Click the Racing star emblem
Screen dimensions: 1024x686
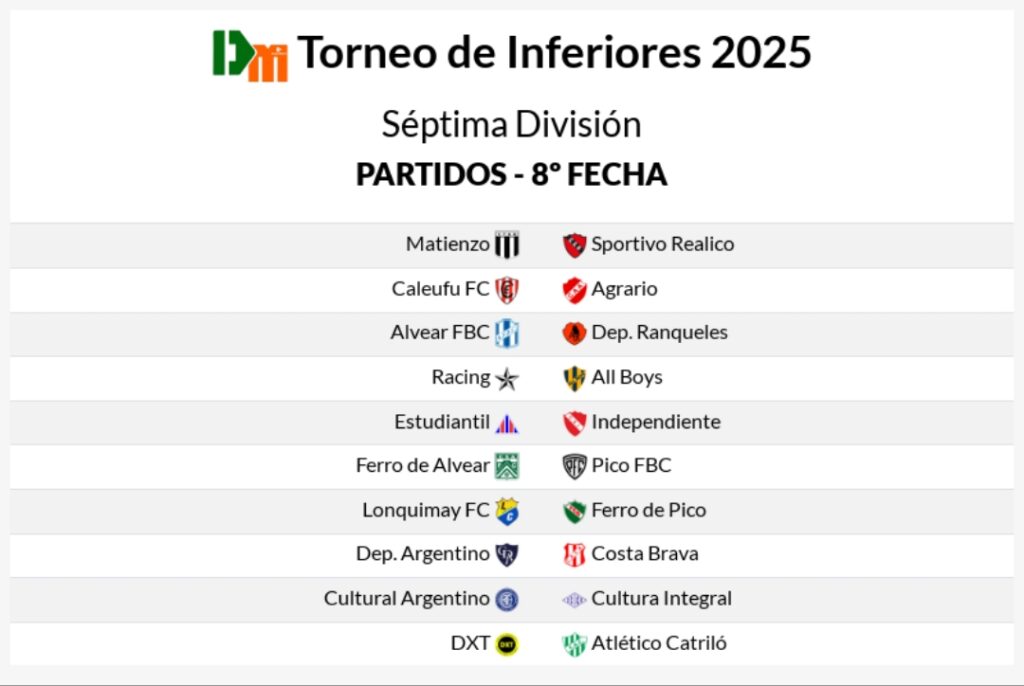507,378
